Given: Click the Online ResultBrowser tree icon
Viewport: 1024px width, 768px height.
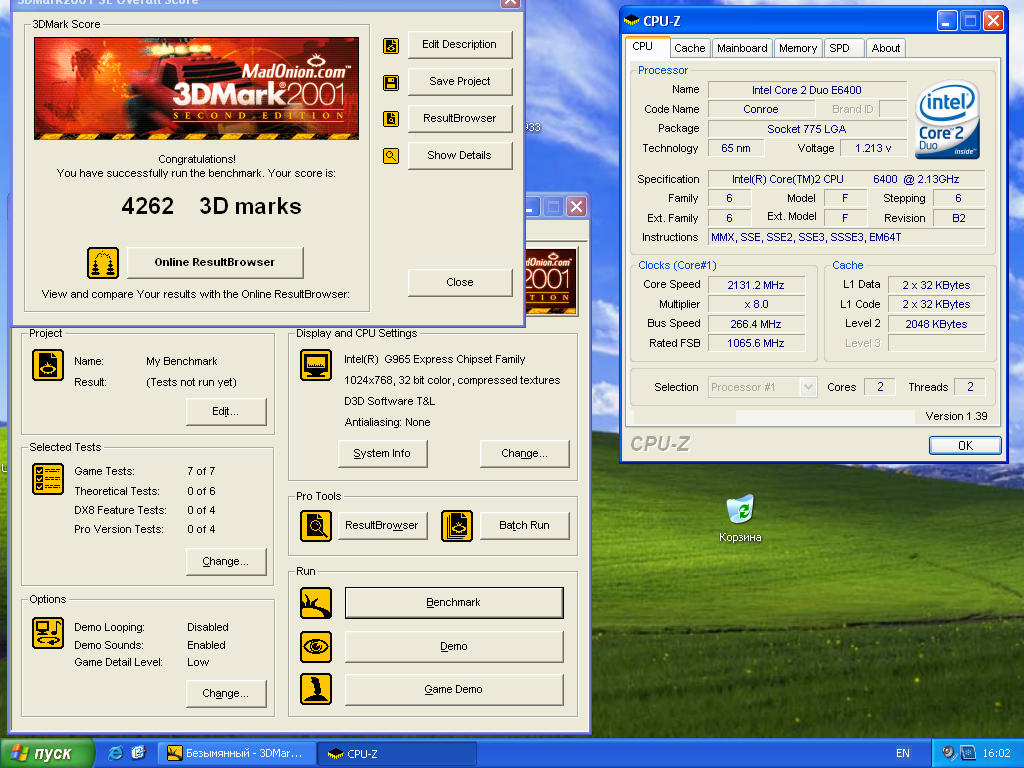Looking at the screenshot, I should 103,263.
